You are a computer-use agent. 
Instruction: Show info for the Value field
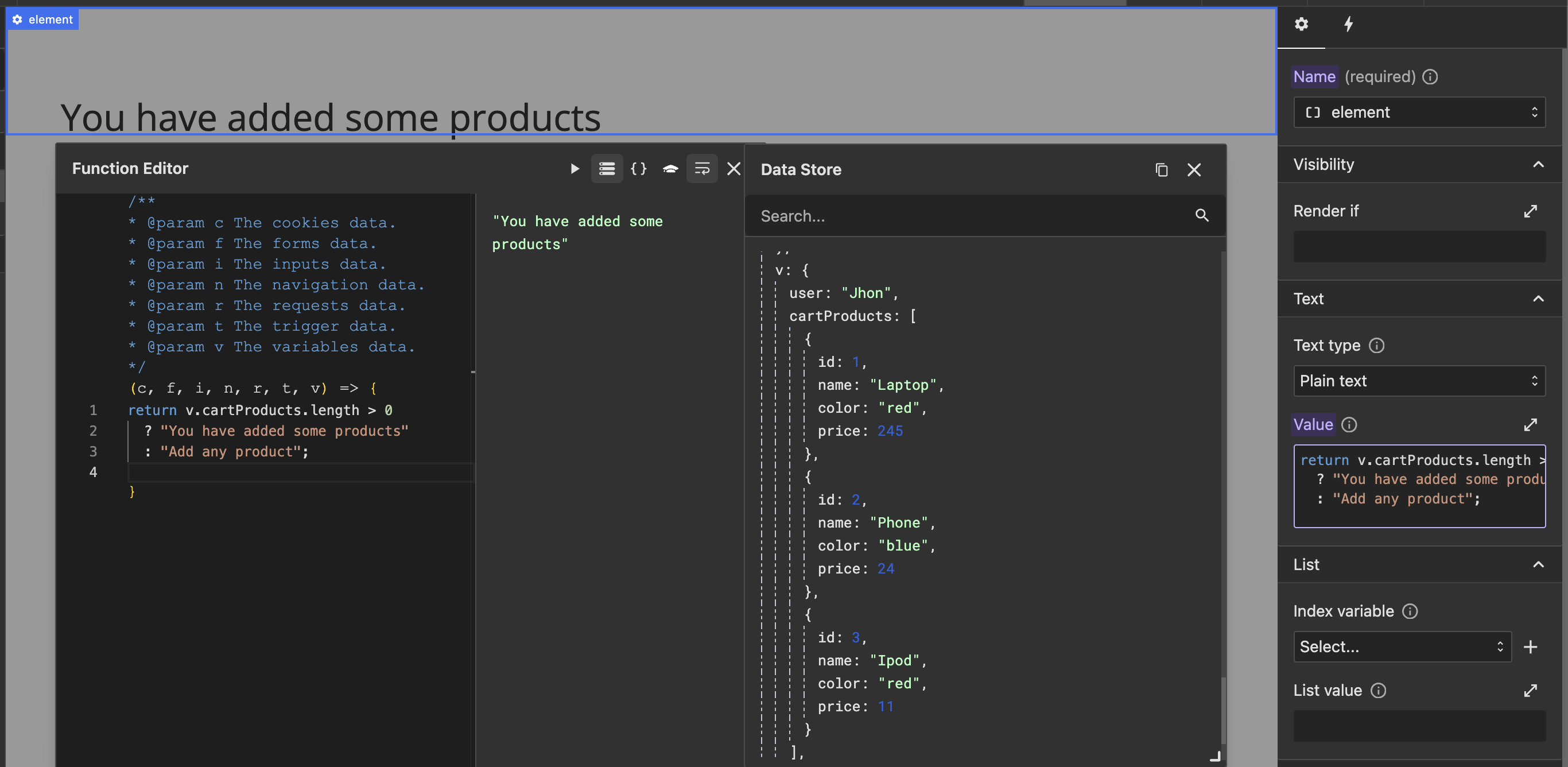[x=1349, y=425]
